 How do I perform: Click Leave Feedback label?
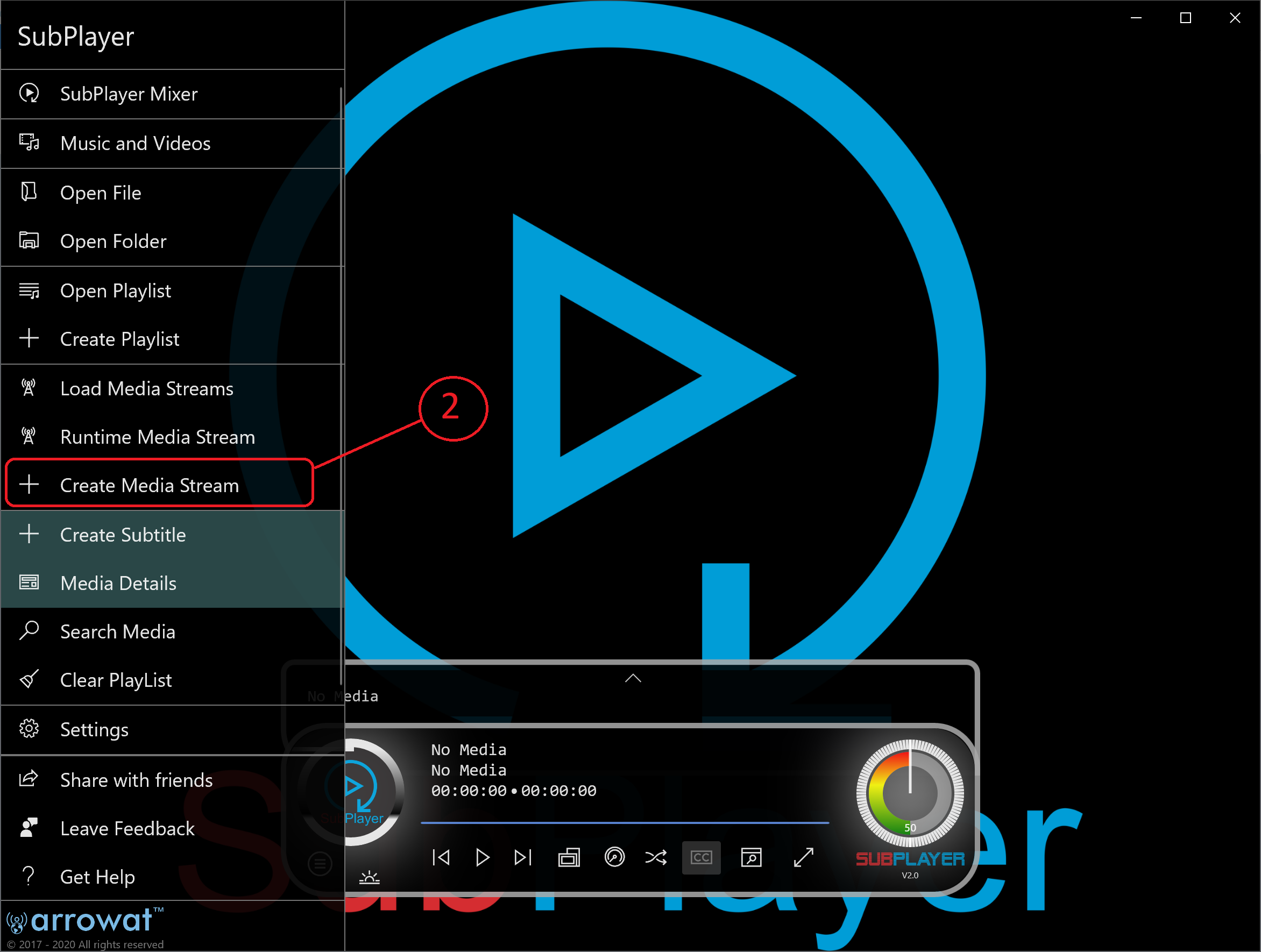(x=127, y=828)
